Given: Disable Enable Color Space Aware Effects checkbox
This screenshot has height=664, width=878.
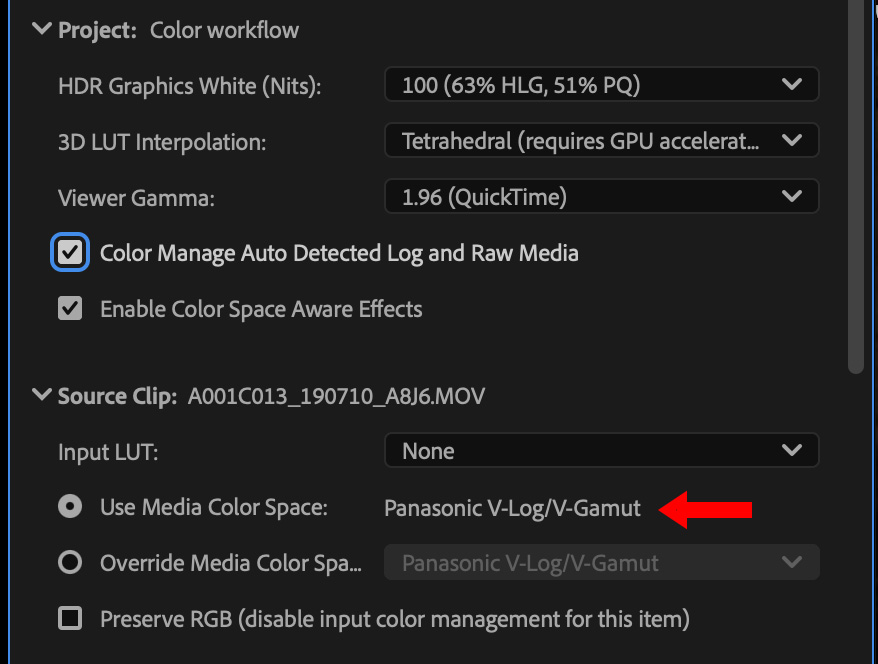Looking at the screenshot, I should 70,309.
